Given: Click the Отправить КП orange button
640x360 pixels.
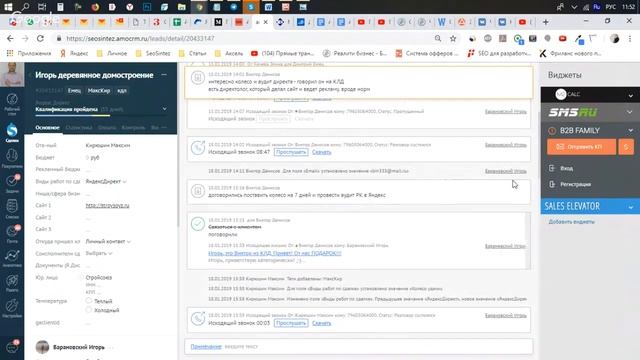Looking at the screenshot, I should click(582, 147).
